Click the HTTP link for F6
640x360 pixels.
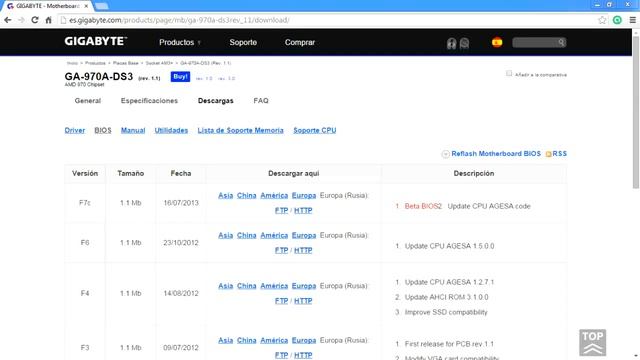(x=303, y=251)
